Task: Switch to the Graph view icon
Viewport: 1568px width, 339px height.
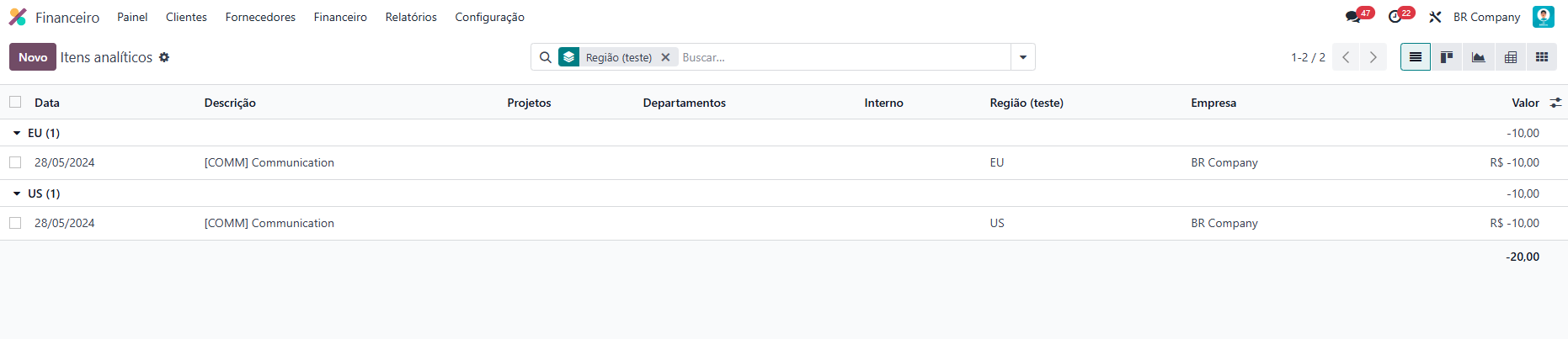Action: 1478,57
